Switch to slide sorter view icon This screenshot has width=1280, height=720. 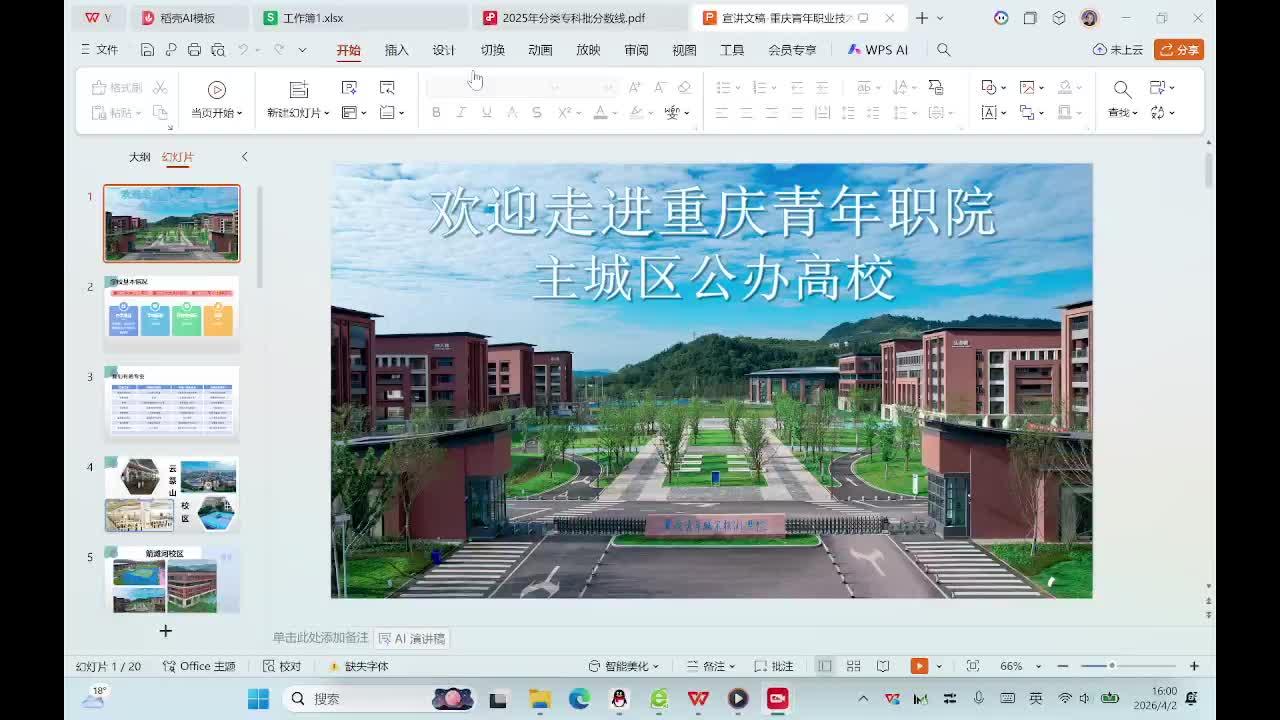853,666
